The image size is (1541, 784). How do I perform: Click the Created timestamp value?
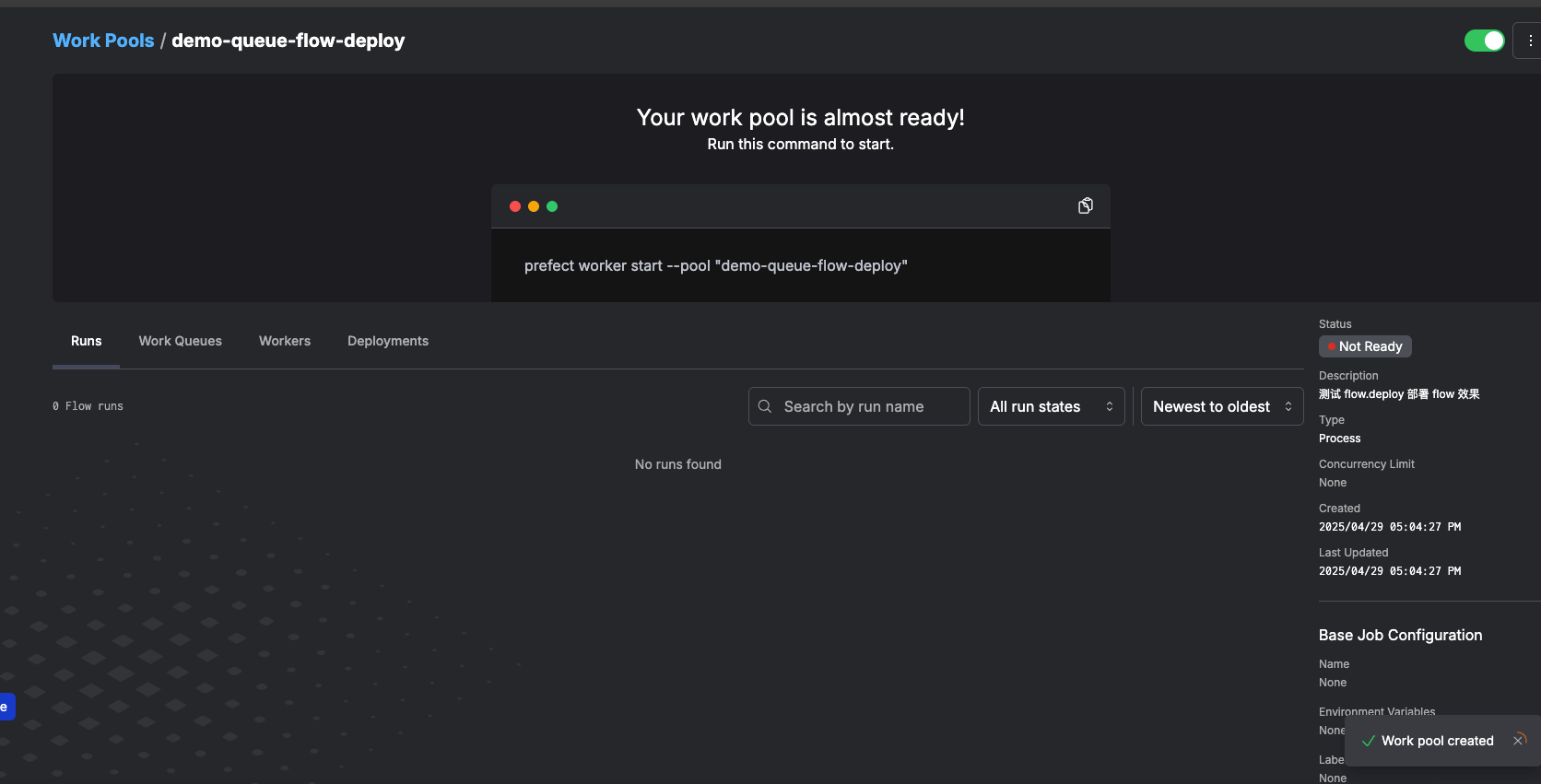pos(1390,527)
